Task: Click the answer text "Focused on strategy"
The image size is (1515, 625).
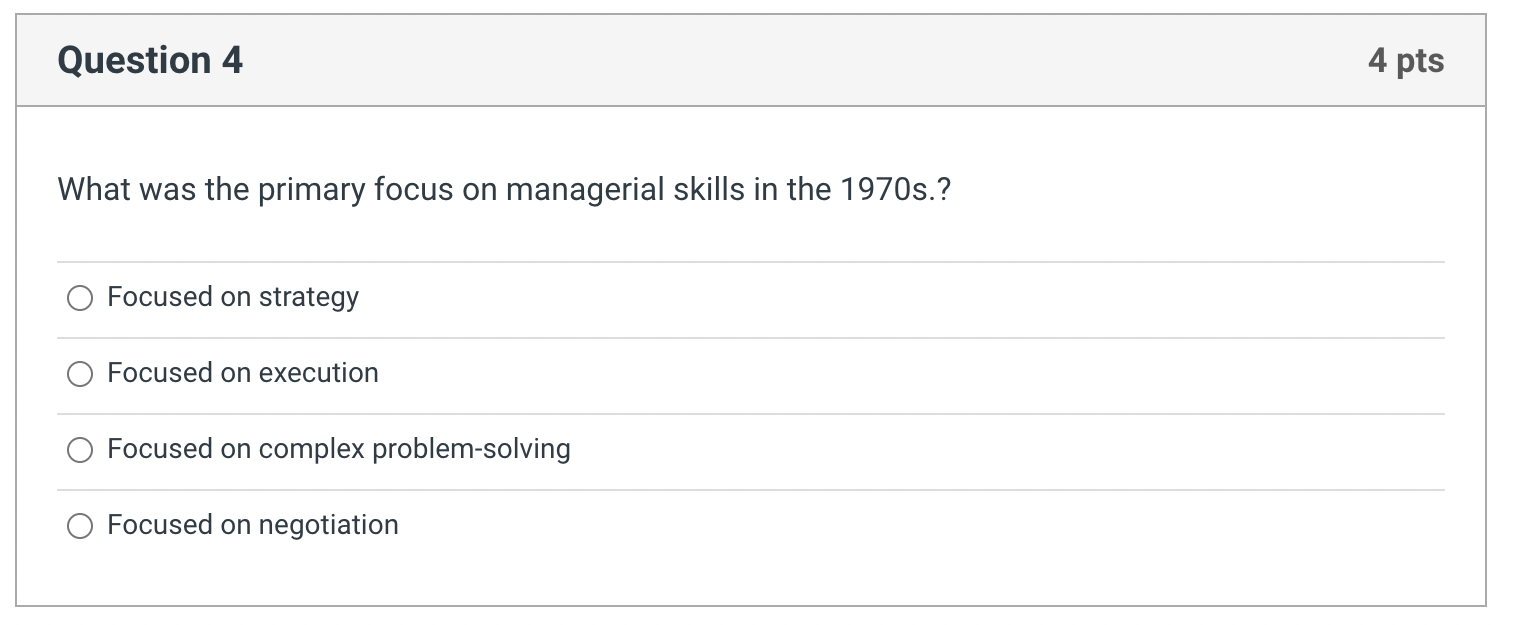Action: [233, 297]
